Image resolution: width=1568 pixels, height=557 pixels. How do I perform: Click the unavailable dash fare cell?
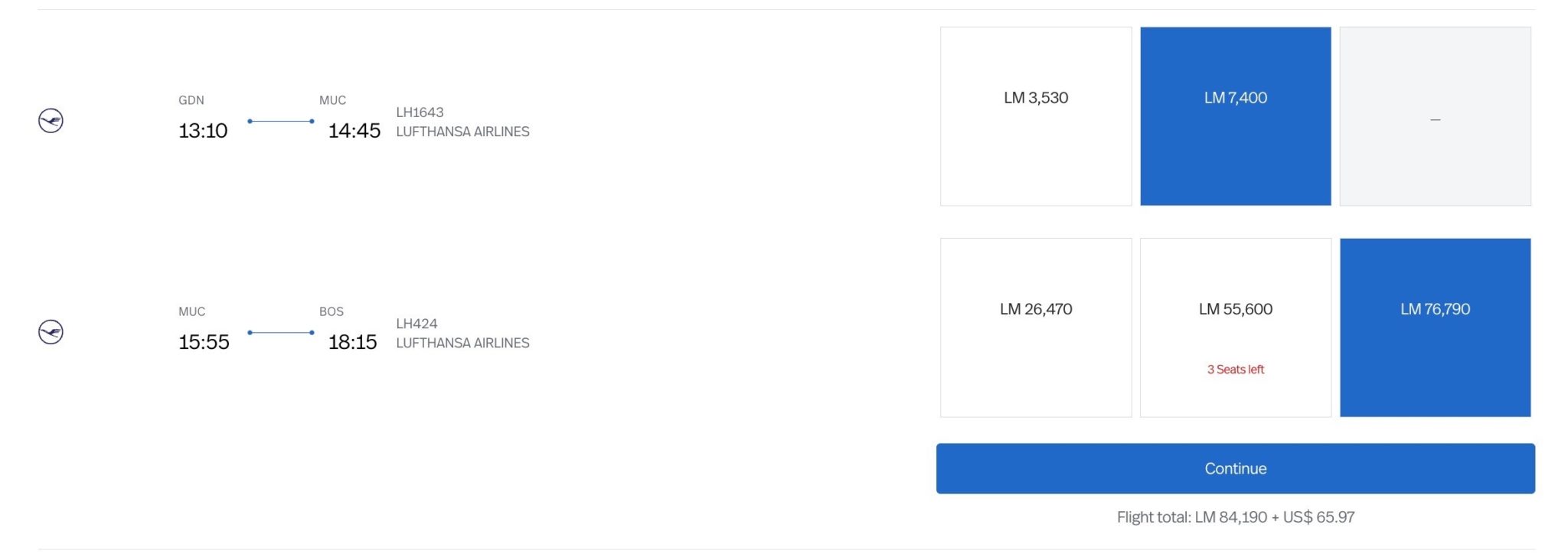pos(1436,116)
